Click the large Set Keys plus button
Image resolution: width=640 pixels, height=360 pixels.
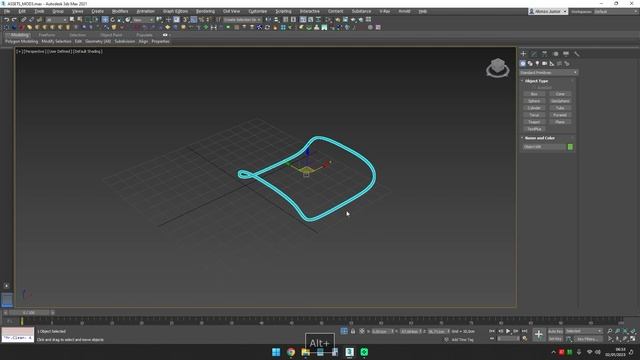point(538,335)
